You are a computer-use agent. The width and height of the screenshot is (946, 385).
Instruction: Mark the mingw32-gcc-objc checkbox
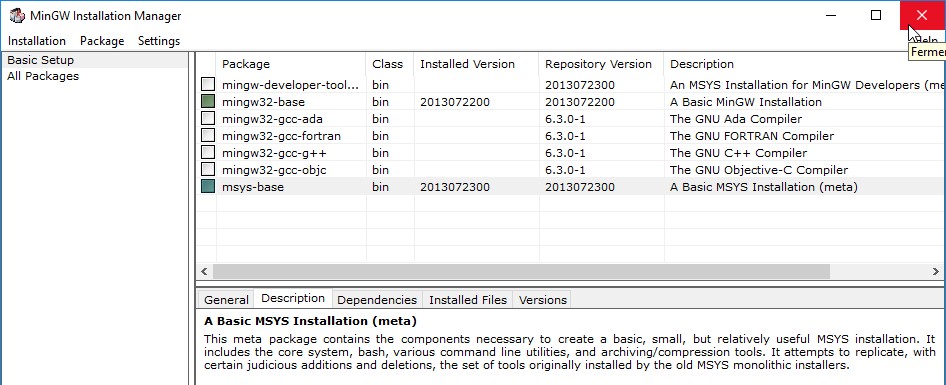pyautogui.click(x=208, y=169)
